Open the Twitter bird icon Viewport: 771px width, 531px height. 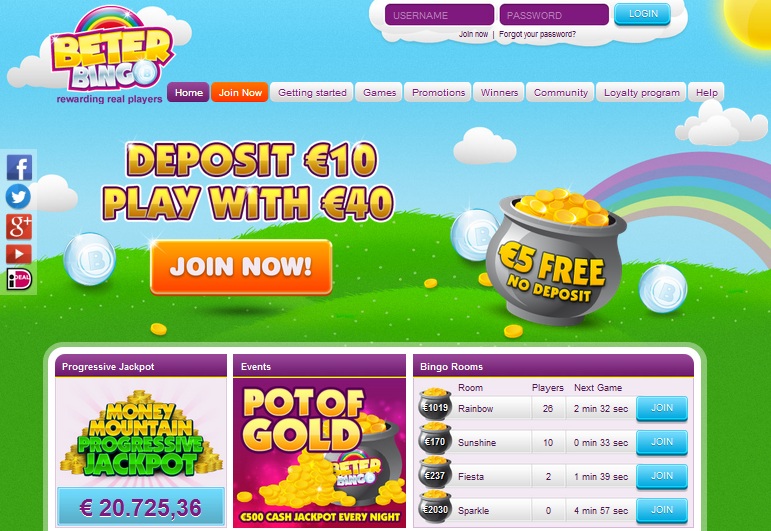pyautogui.click(x=18, y=197)
